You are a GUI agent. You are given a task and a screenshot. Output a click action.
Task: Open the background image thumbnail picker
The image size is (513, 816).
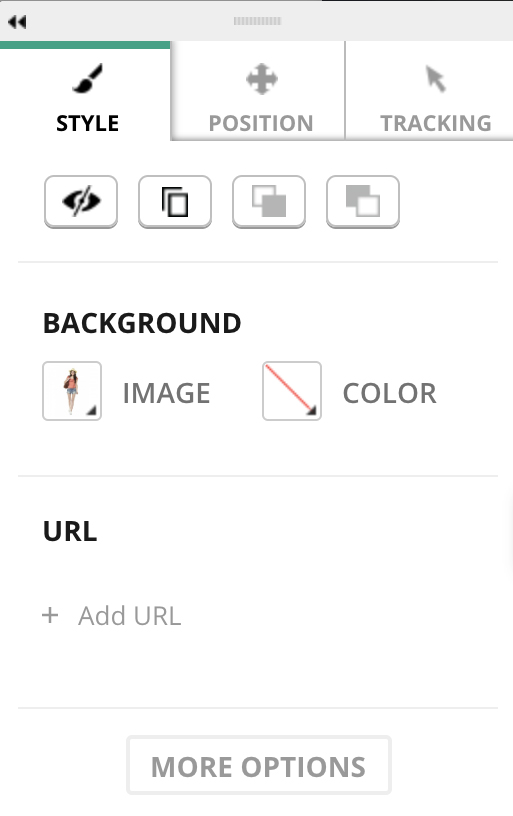(72, 391)
